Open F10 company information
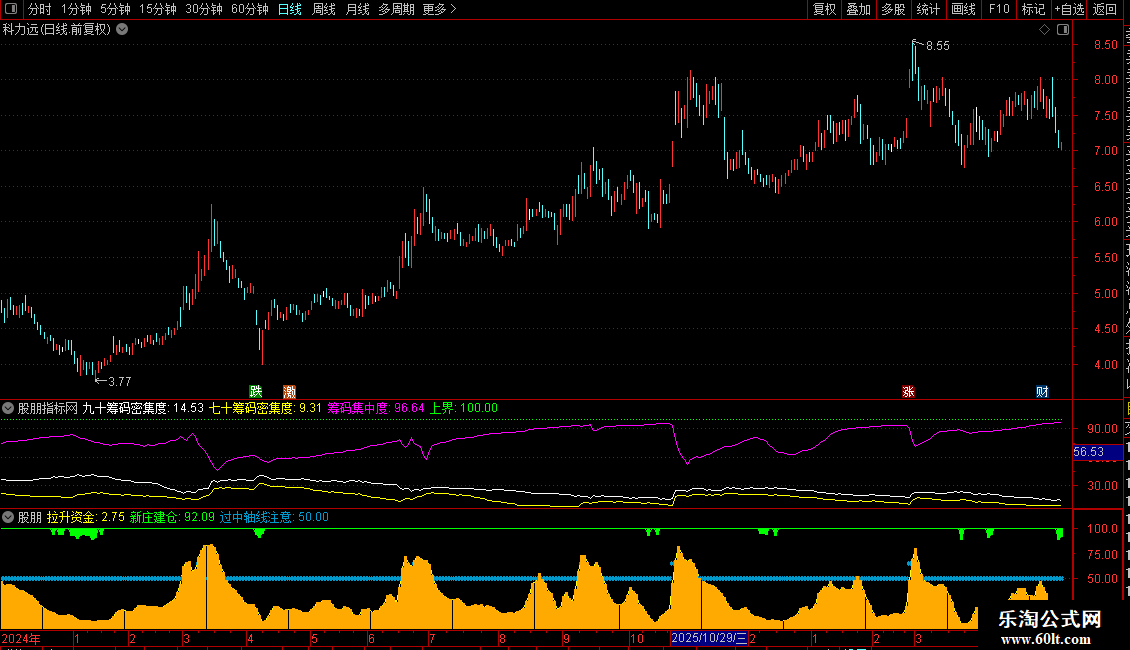The image size is (1130, 650). [x=999, y=9]
